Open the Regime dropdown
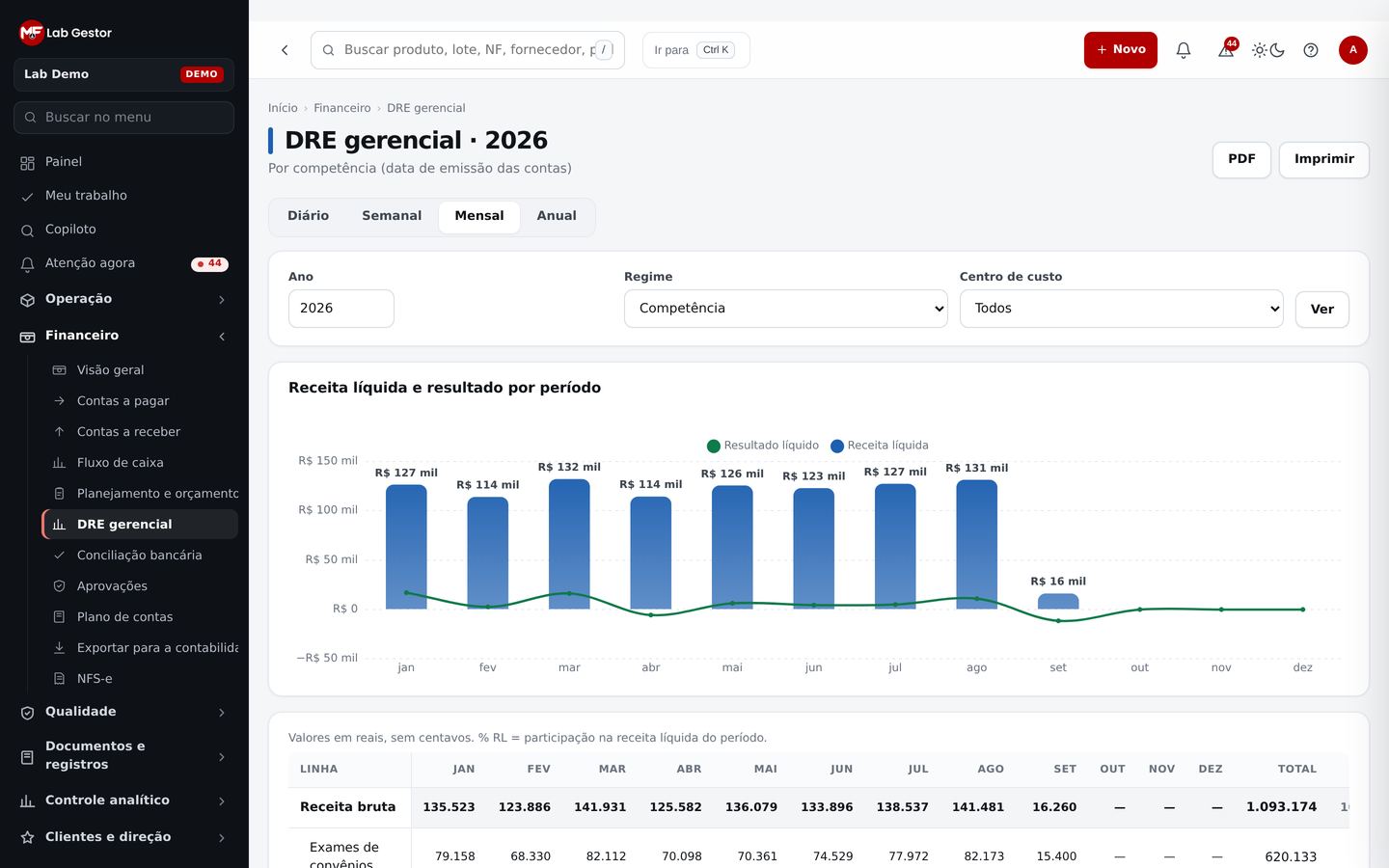This screenshot has height=868, width=1389. pyautogui.click(x=786, y=309)
